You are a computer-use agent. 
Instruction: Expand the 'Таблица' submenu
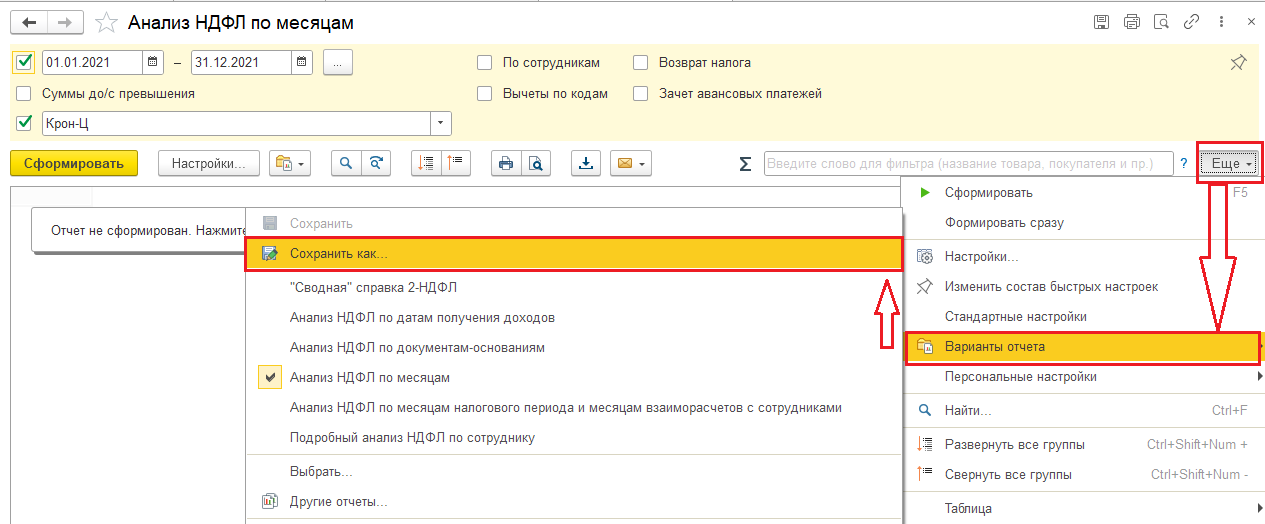pyautogui.click(x=1084, y=508)
